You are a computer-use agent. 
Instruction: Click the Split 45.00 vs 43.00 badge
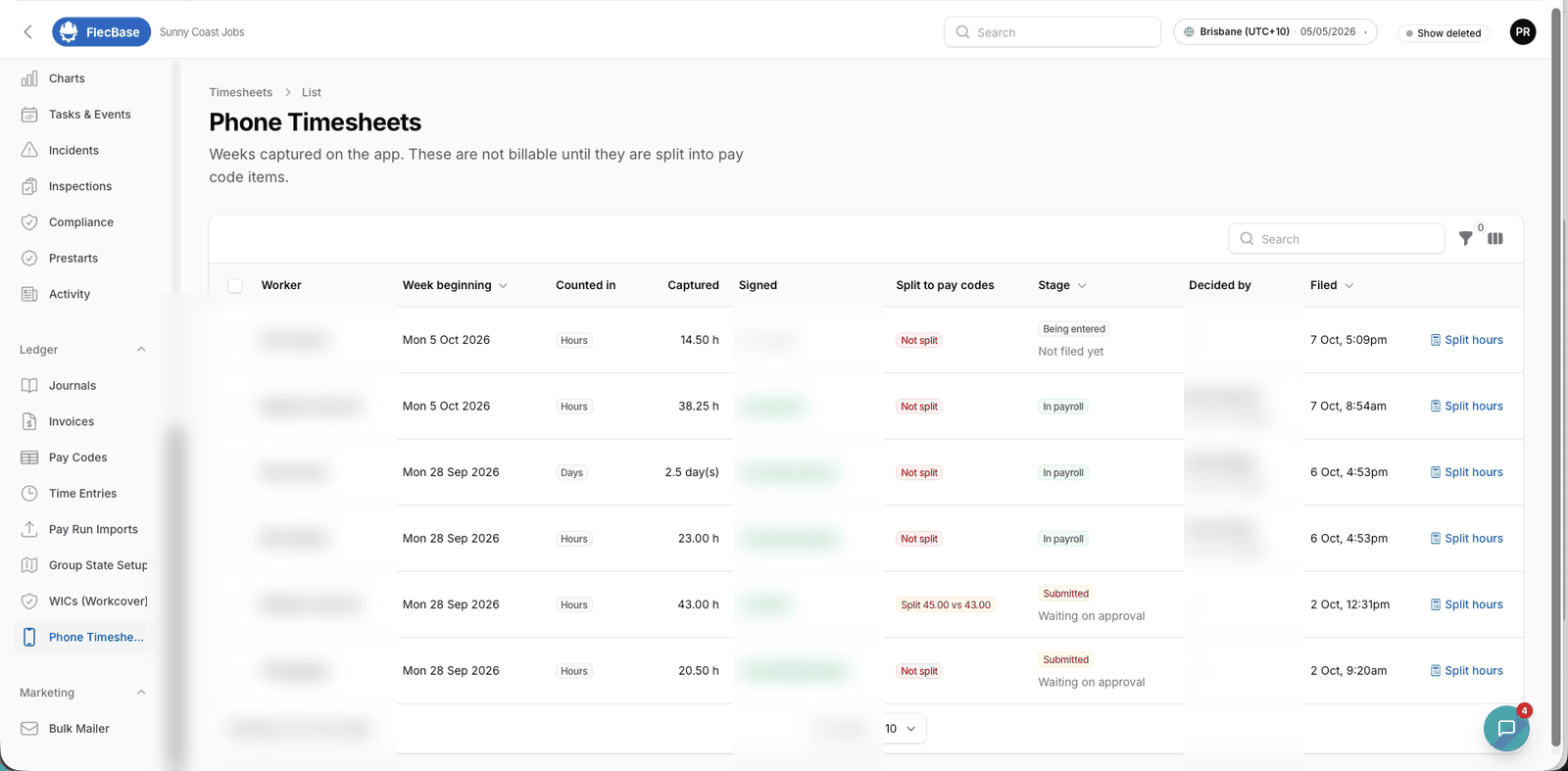click(x=946, y=604)
